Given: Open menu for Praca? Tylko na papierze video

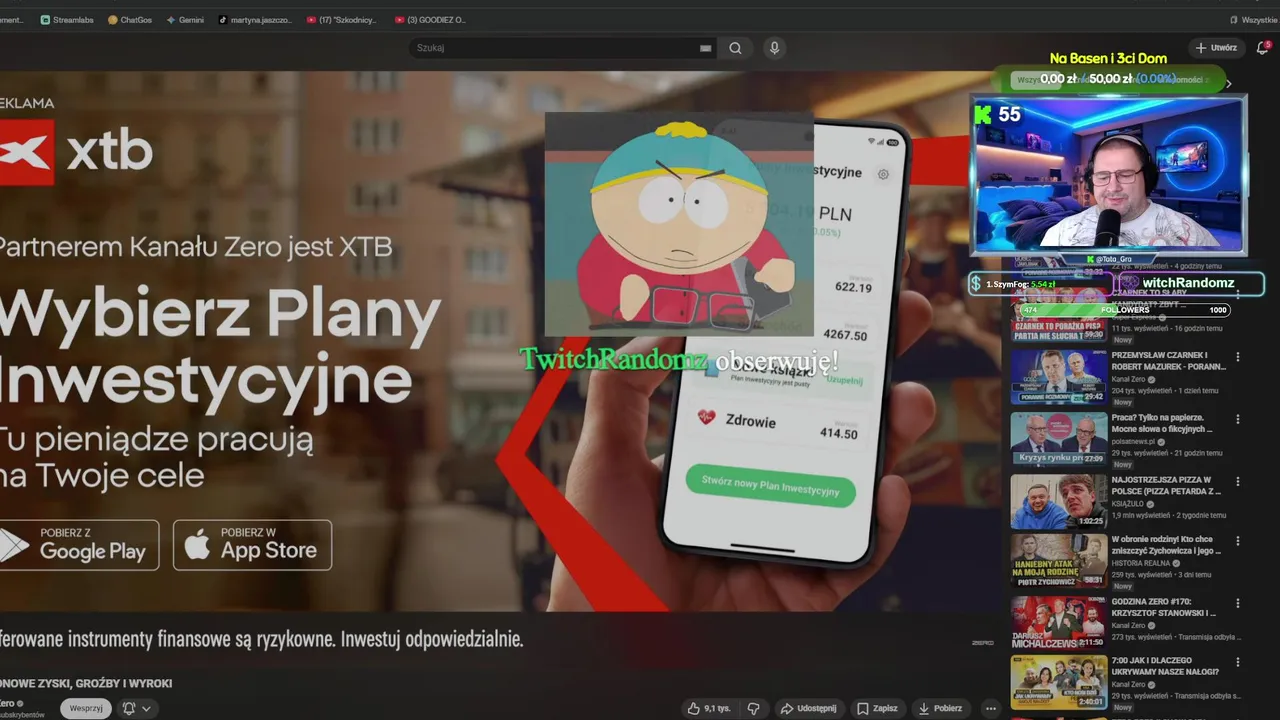Looking at the screenshot, I should pos(1238,419).
